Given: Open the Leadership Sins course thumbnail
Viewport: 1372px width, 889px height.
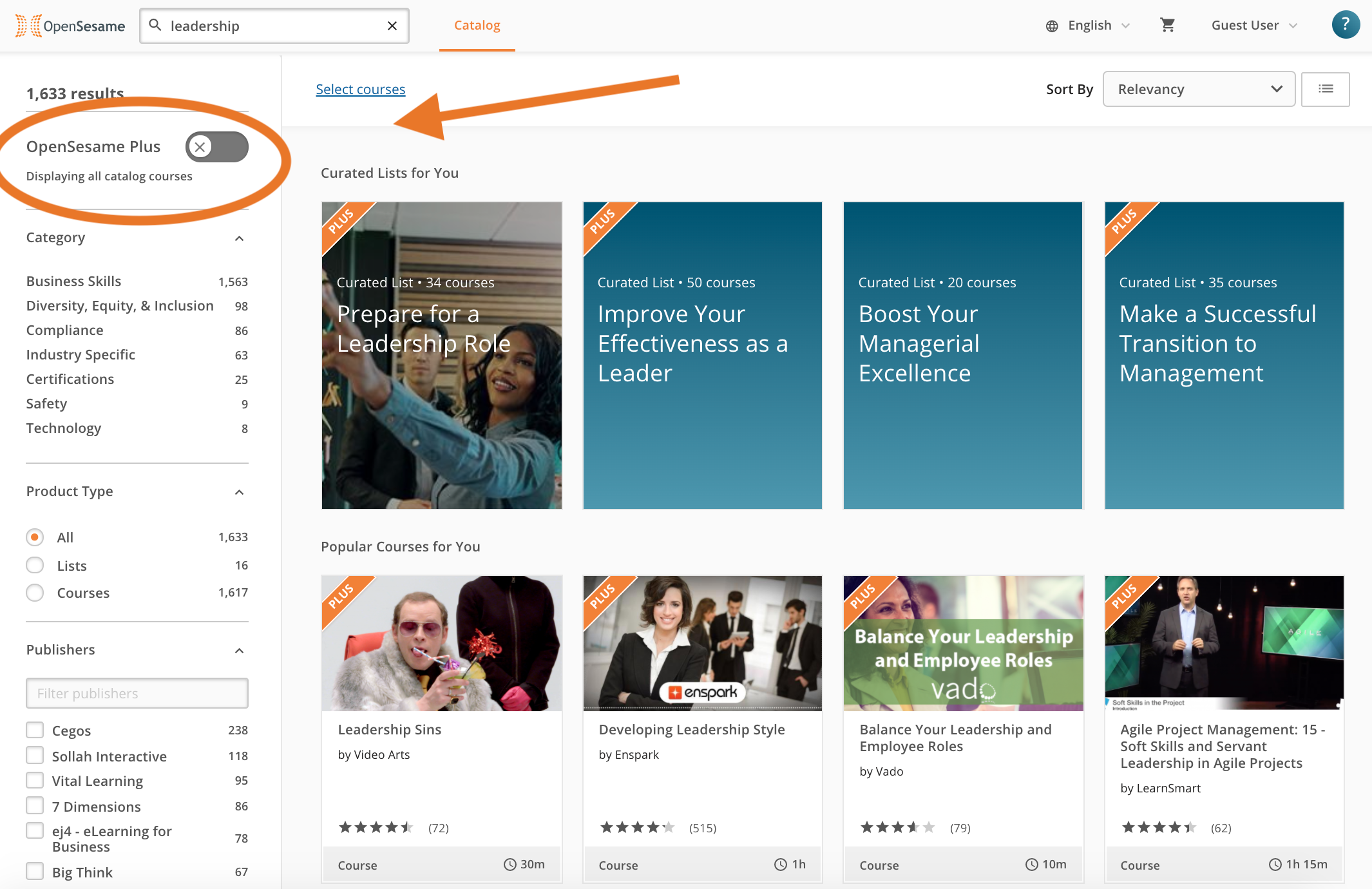Looking at the screenshot, I should coord(442,644).
